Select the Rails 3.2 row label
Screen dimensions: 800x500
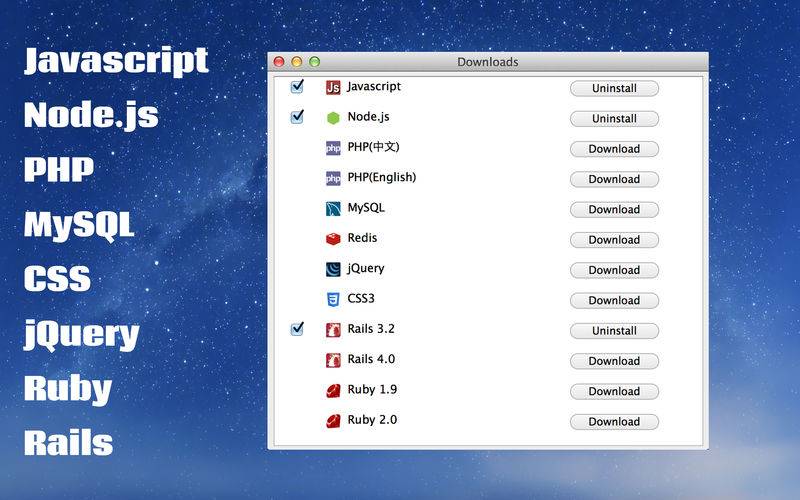(x=371, y=329)
